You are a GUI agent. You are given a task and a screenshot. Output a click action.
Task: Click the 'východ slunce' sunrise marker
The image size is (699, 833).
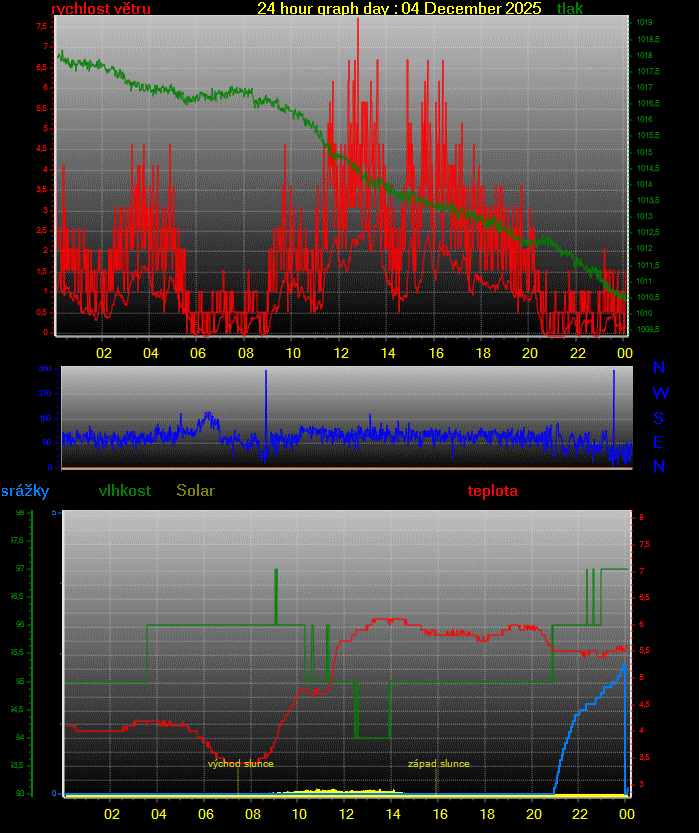click(240, 764)
